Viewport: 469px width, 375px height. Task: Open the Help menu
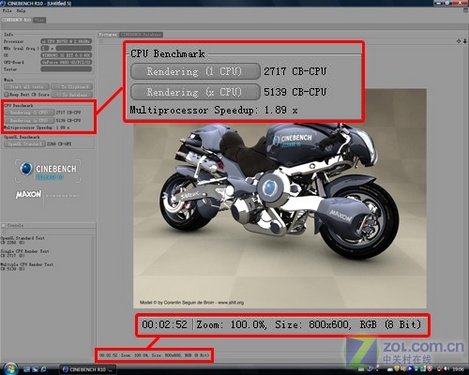click(21, 11)
